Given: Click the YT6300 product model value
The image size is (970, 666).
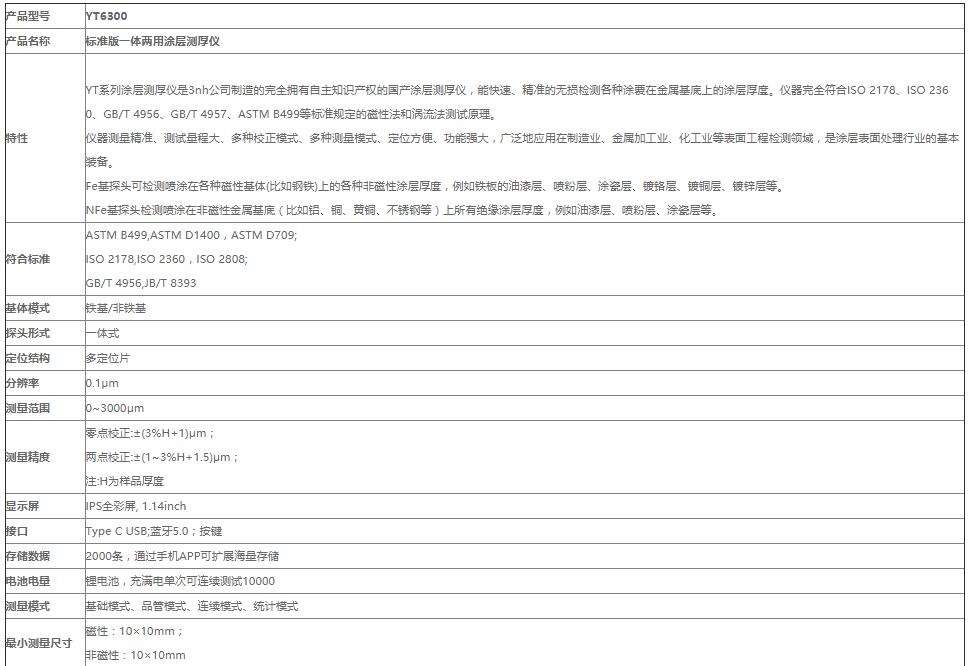Looking at the screenshot, I should click(x=107, y=16).
